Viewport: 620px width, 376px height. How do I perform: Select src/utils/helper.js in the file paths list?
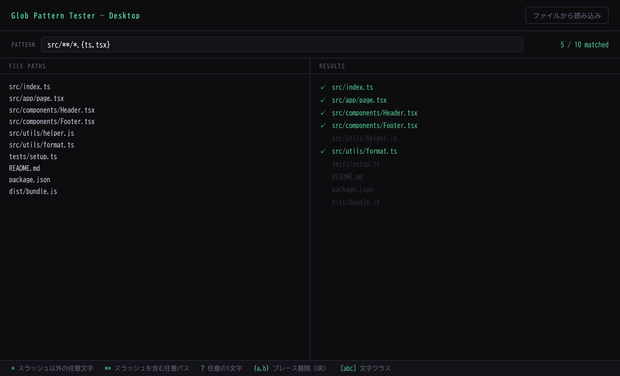click(x=42, y=133)
